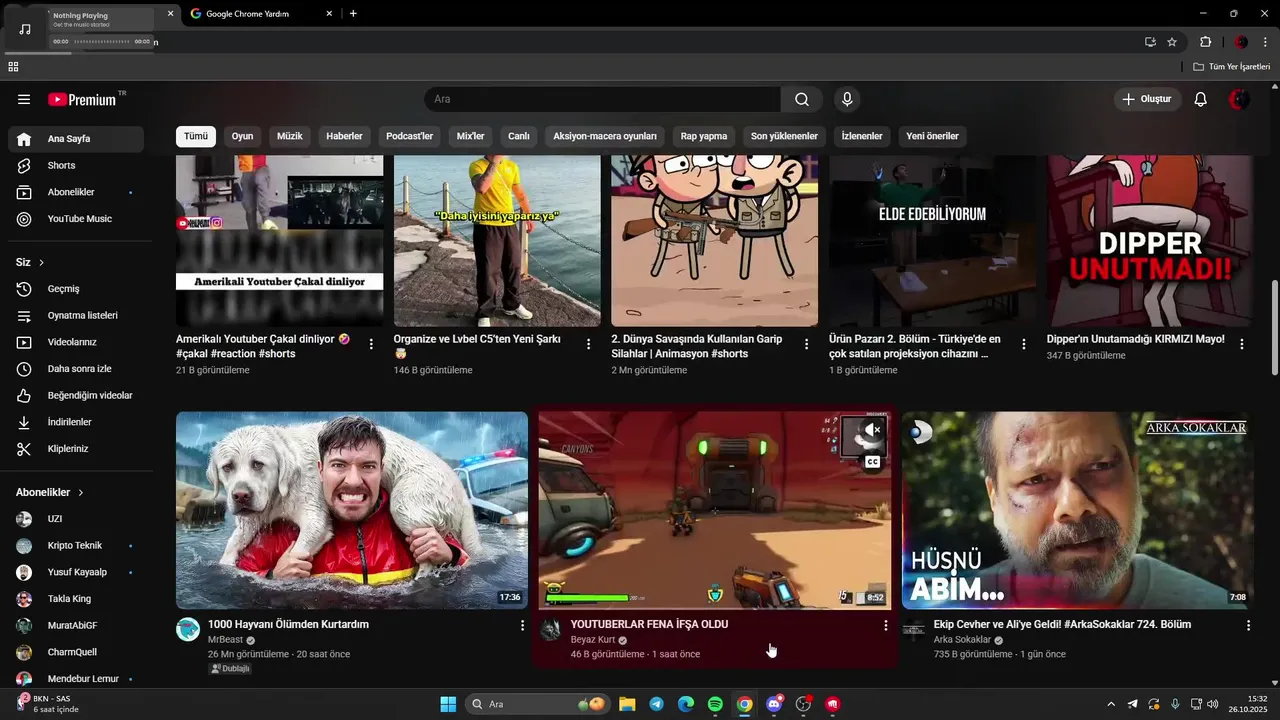This screenshot has height=720, width=1280.
Task: Expand the Siz section chevron
Action: coord(41,263)
